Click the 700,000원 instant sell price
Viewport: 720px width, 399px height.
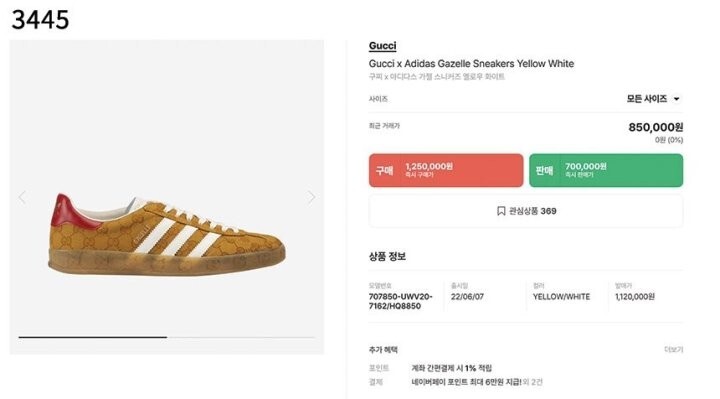585,166
